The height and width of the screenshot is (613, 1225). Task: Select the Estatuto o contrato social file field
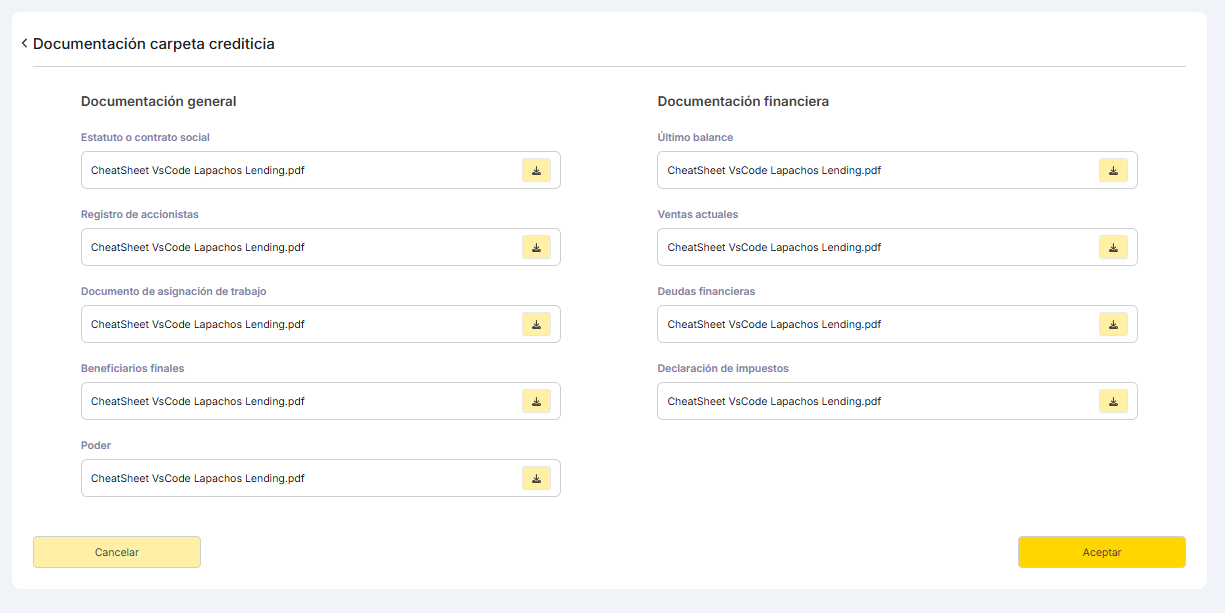click(300, 170)
